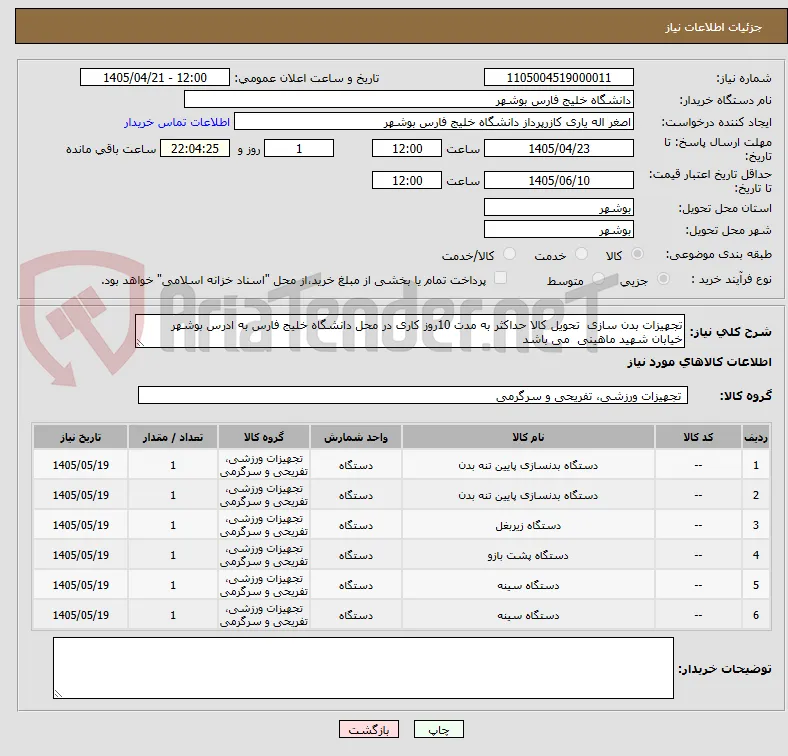Click the نام دستگاه خریدار field
This screenshot has width=788, height=756.
point(409,100)
